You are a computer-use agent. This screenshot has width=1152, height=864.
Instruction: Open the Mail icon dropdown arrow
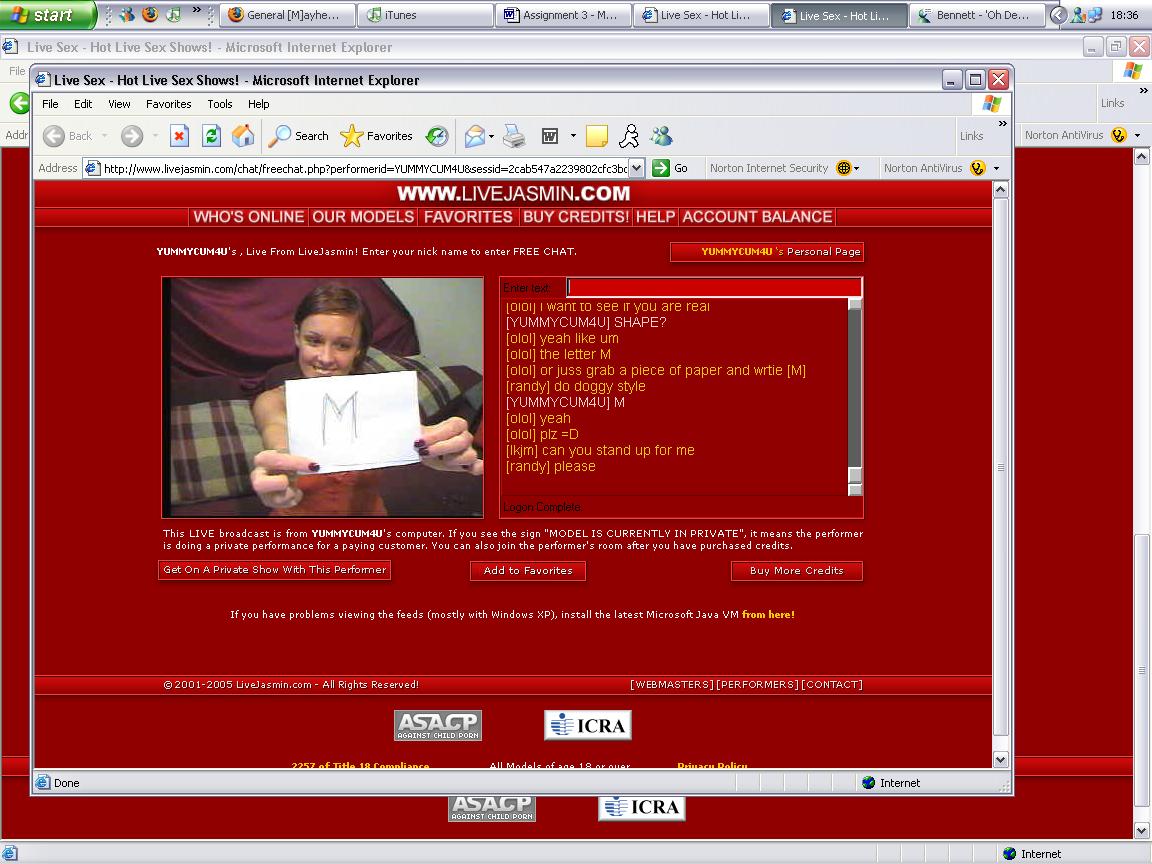coord(491,136)
